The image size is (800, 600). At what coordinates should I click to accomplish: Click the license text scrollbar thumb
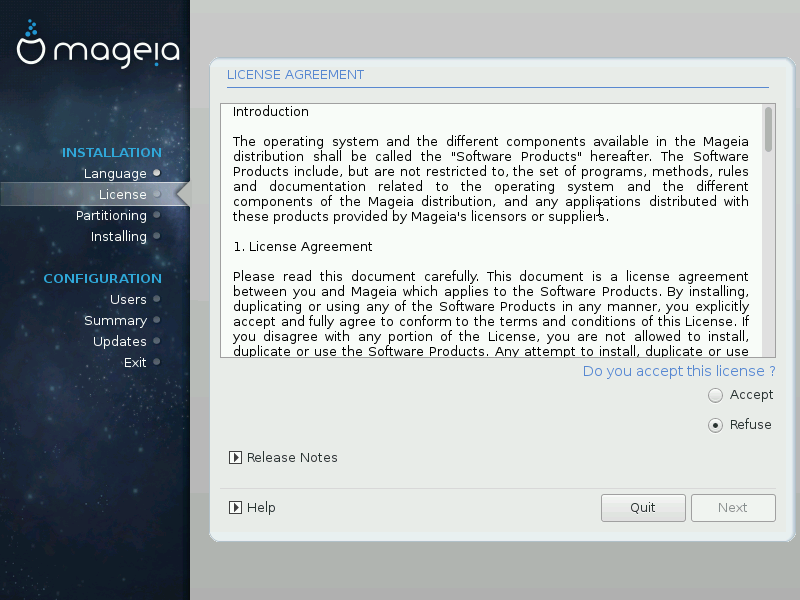(768, 129)
